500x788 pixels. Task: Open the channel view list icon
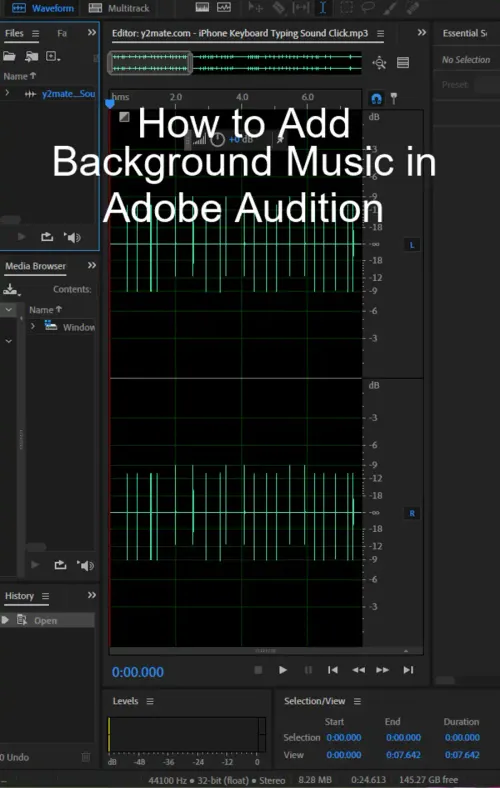pyautogui.click(x=403, y=63)
